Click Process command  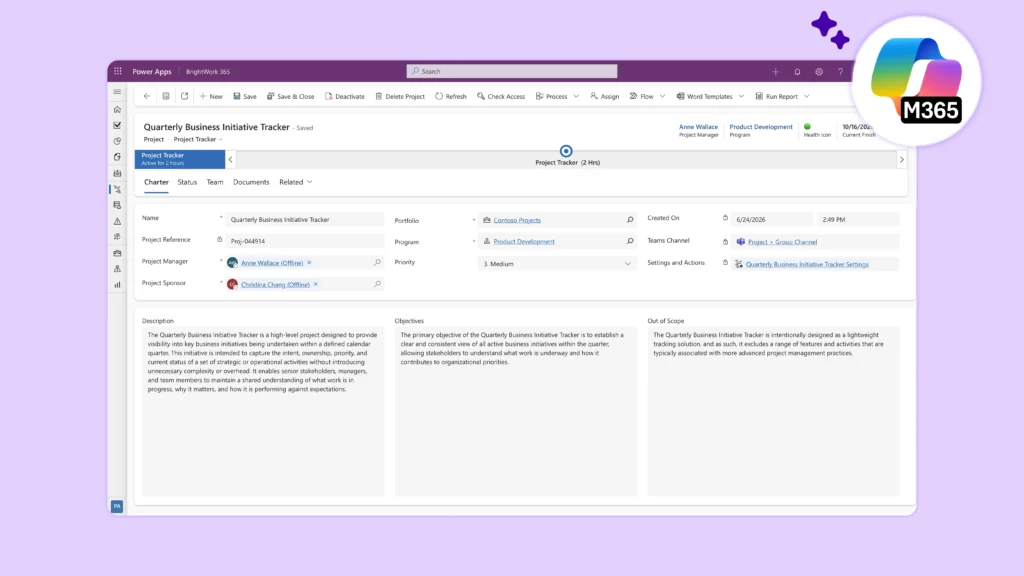552,97
